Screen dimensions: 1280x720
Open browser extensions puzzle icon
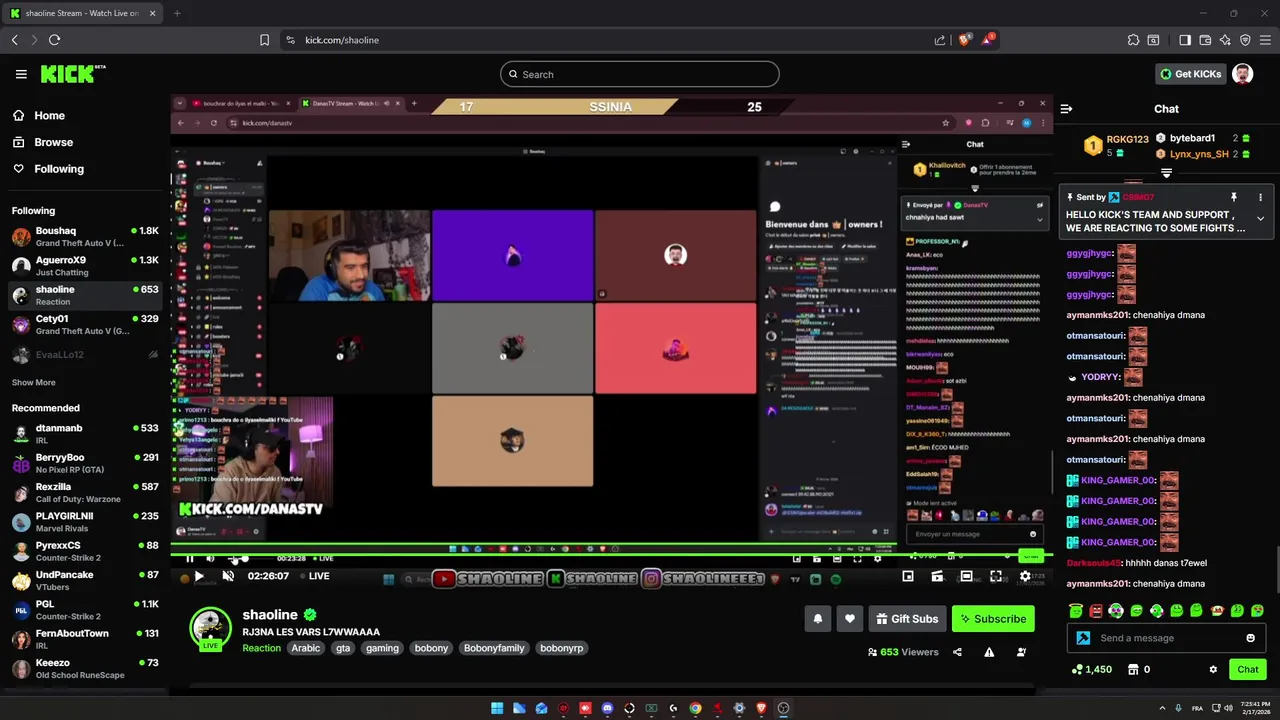tap(1133, 40)
